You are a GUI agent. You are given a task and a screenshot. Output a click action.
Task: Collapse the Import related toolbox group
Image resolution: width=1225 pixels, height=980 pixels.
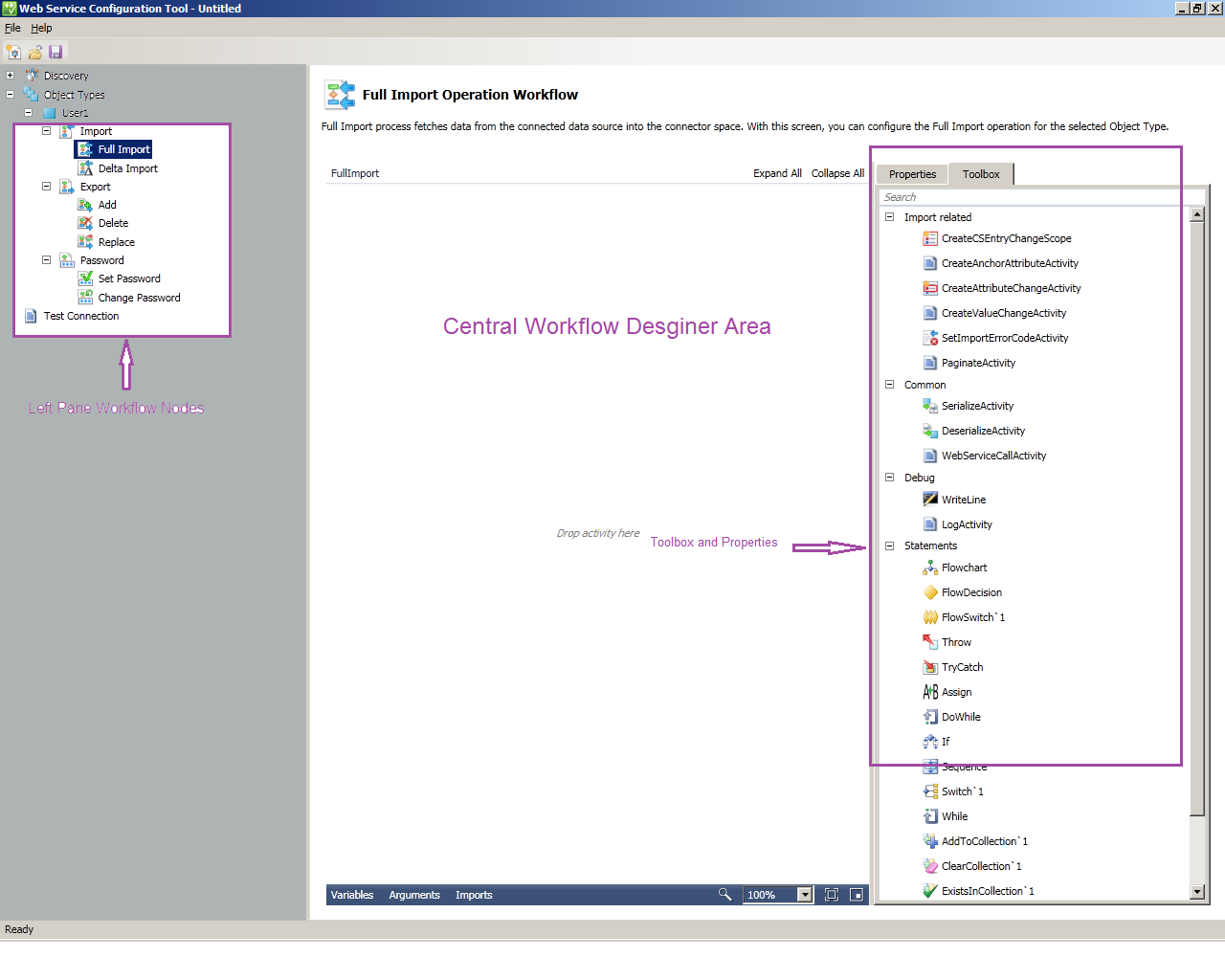tap(889, 217)
